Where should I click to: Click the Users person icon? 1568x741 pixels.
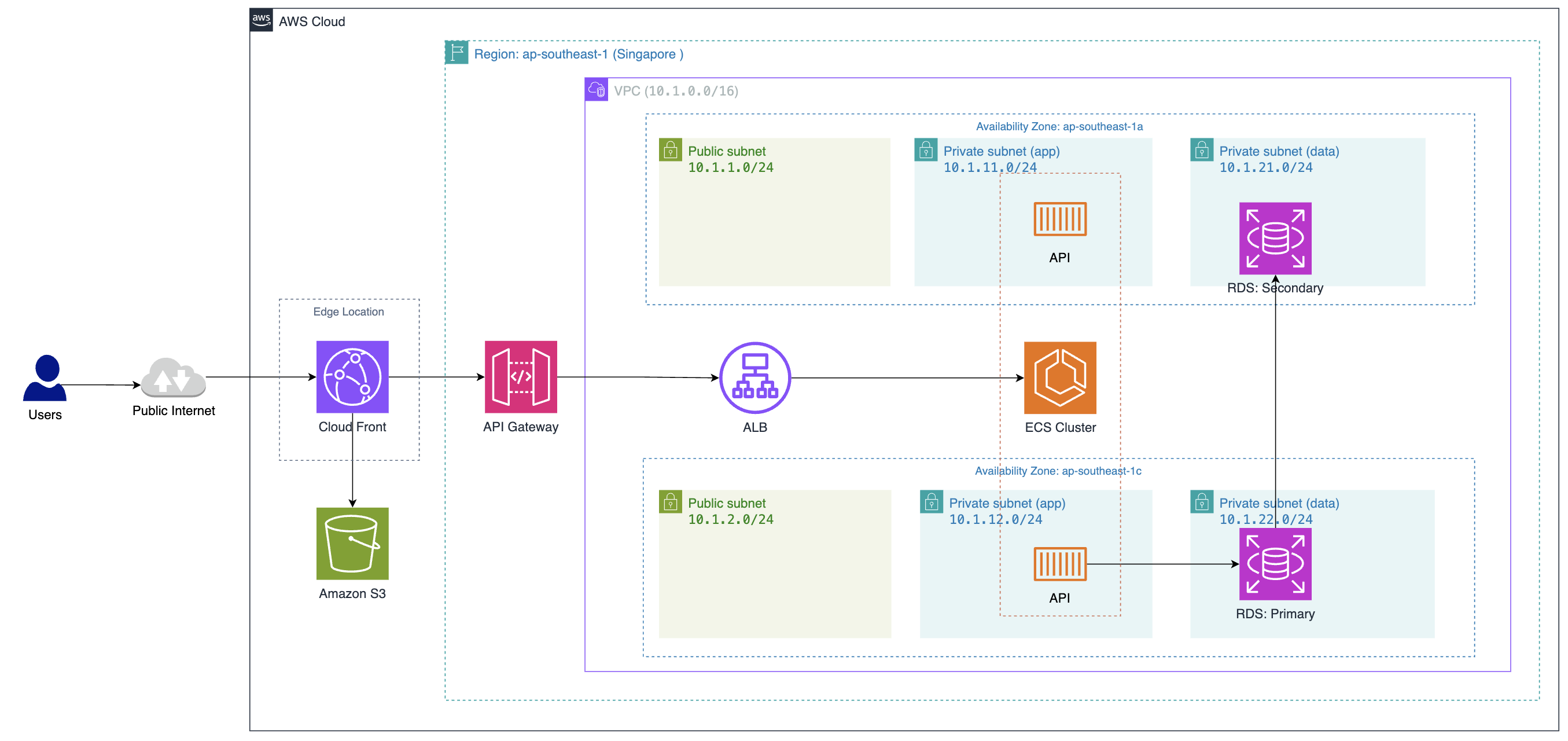click(45, 377)
